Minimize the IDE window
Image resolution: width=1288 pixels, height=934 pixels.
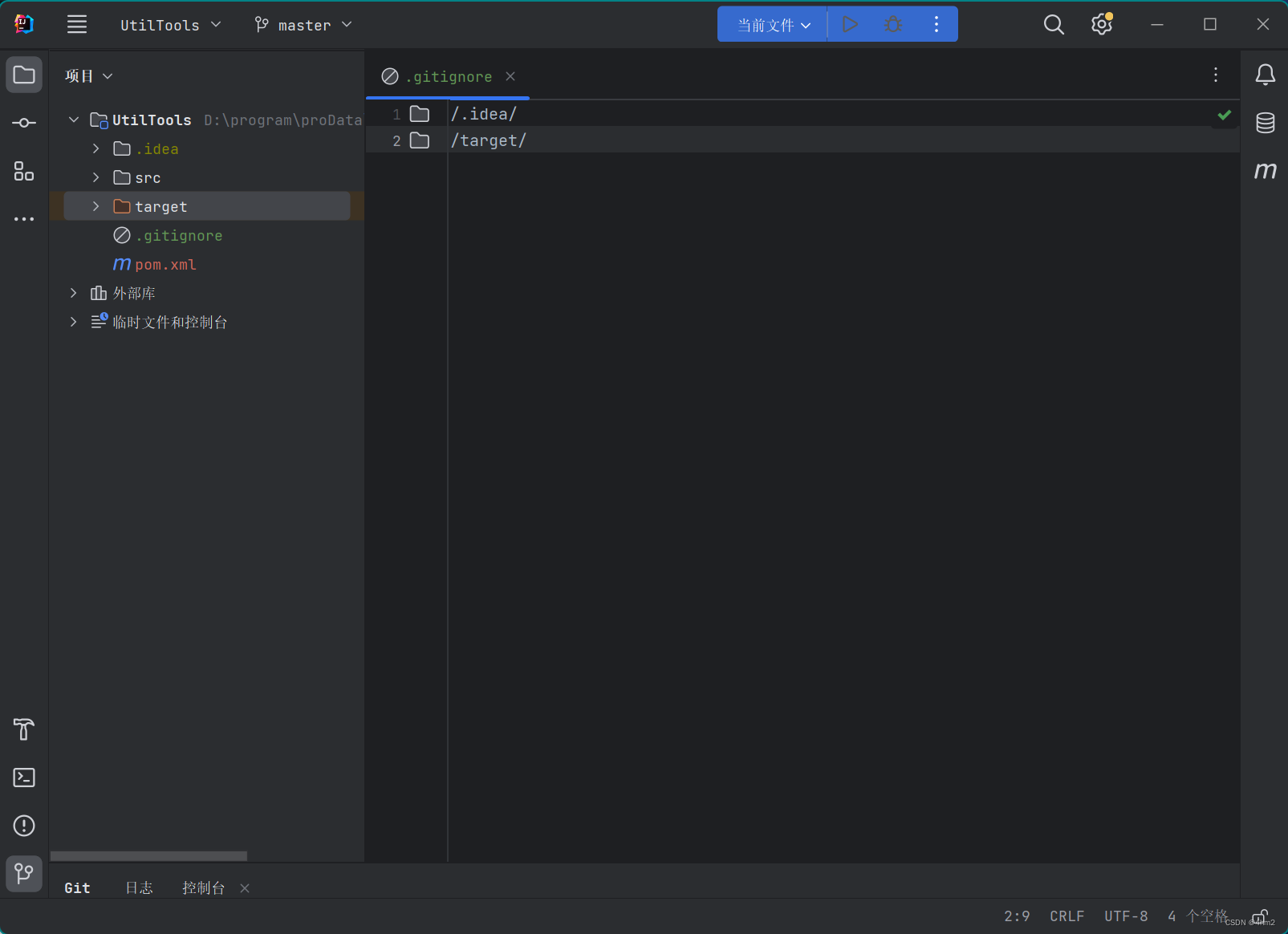point(1156,25)
